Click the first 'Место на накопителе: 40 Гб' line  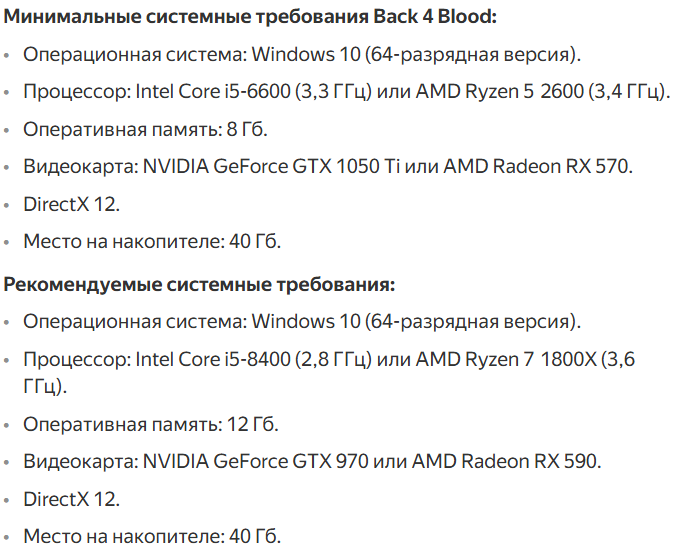(152, 241)
